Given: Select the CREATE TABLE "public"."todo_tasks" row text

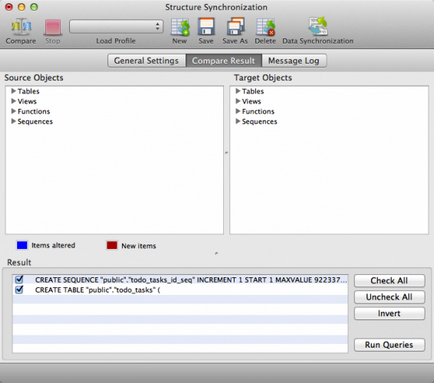Looking at the screenshot, I should 98,290.
